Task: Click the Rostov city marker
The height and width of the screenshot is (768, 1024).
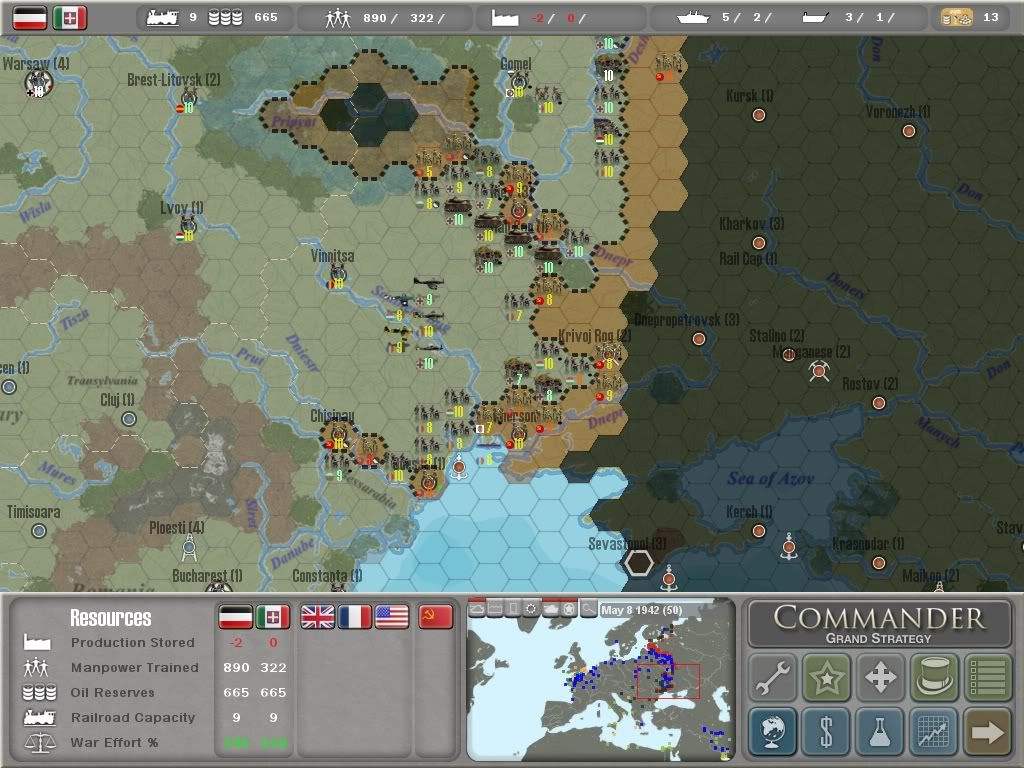Action: [879, 403]
